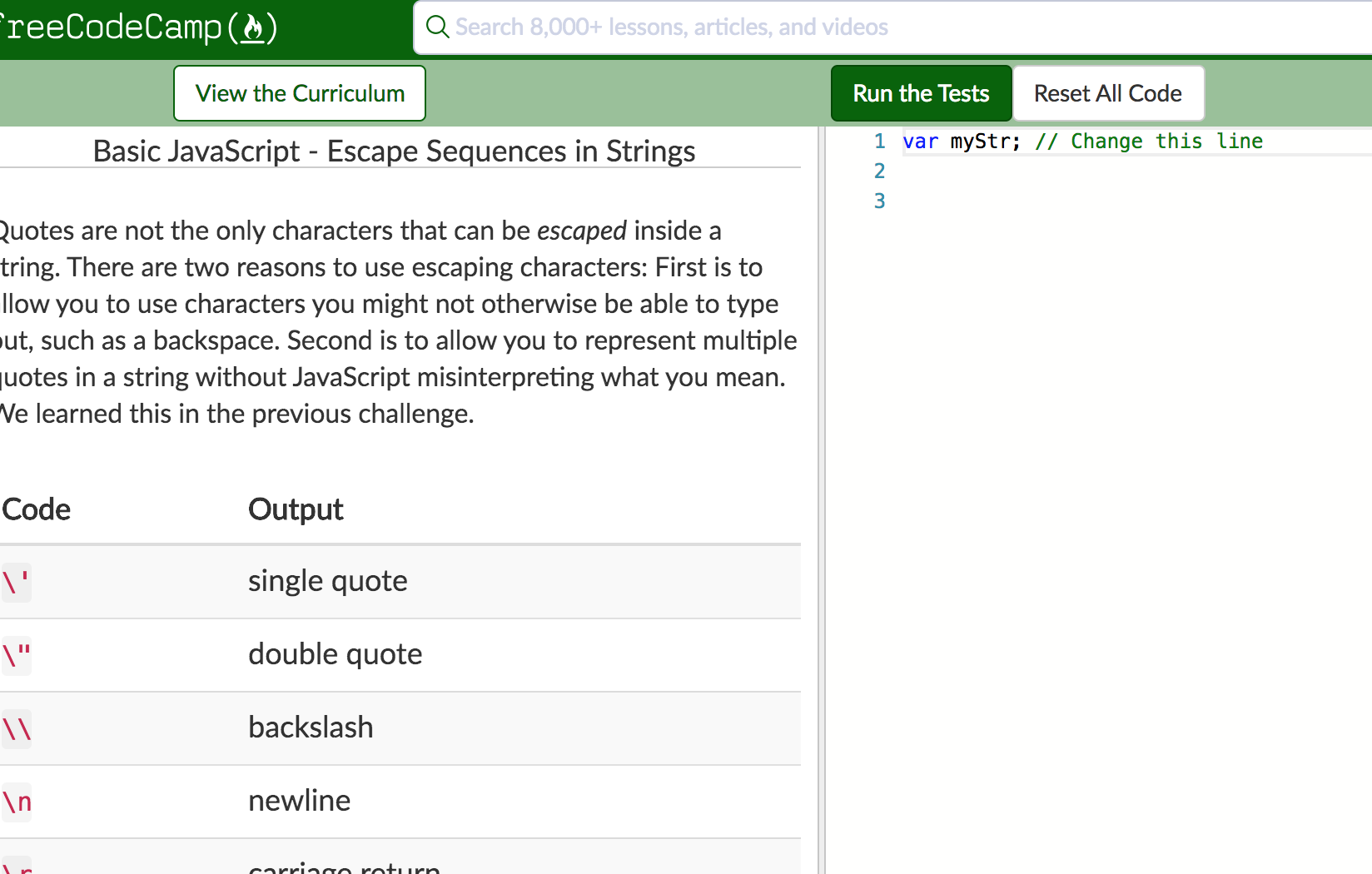Click the '// Change this line' comment

[x=1149, y=142]
